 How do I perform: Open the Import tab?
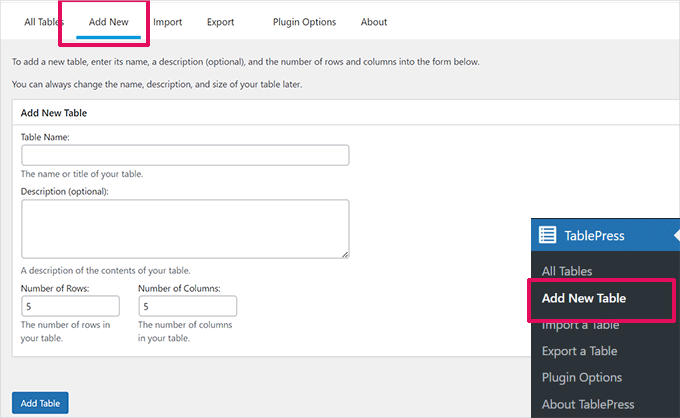click(167, 22)
